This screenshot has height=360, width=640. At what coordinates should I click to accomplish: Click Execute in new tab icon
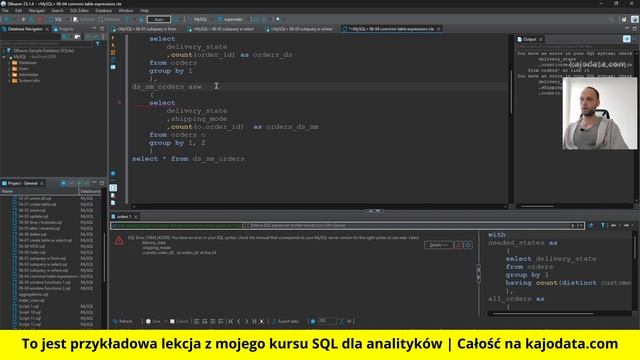click(113, 45)
